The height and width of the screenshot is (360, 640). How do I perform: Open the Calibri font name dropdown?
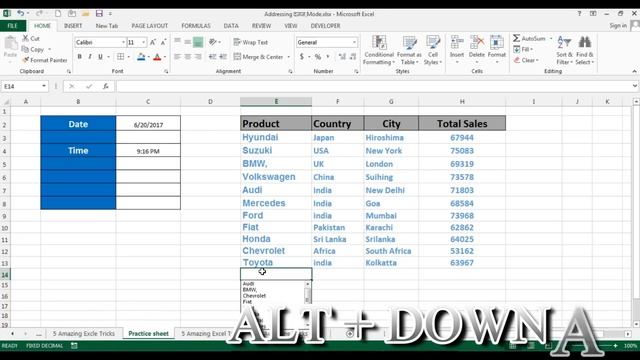[x=123, y=42]
